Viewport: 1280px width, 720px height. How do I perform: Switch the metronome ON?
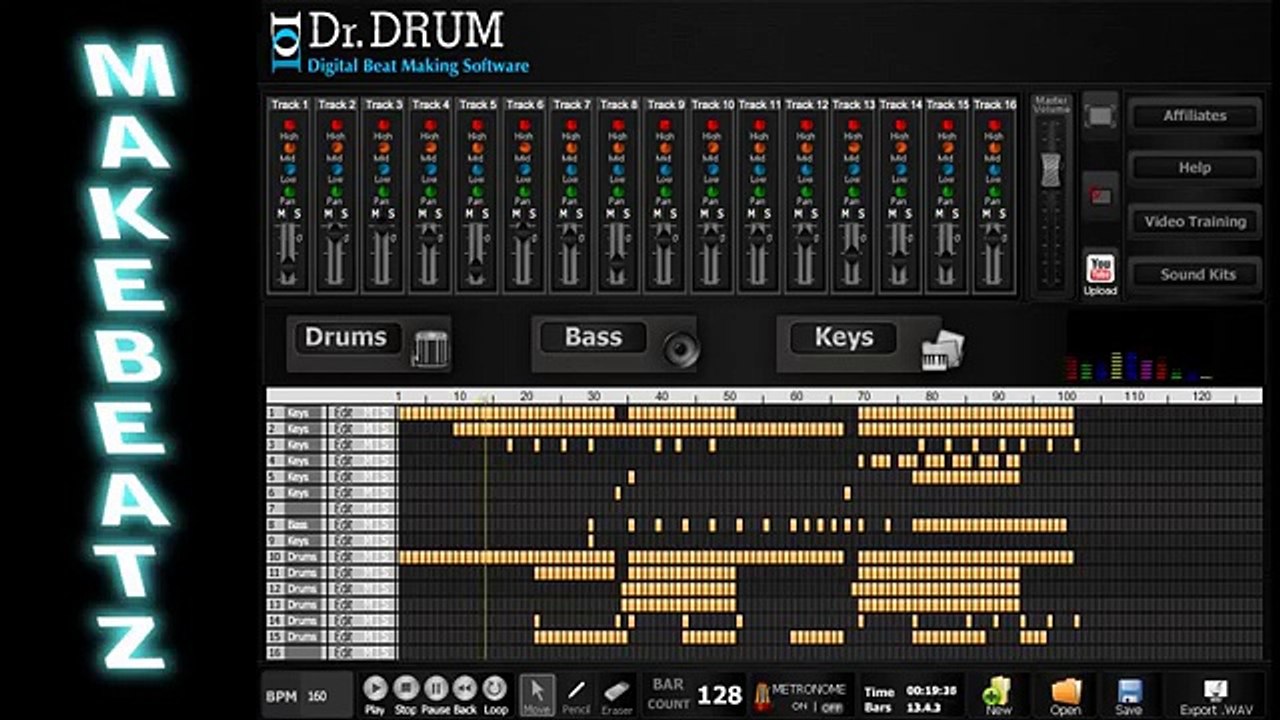(x=799, y=706)
